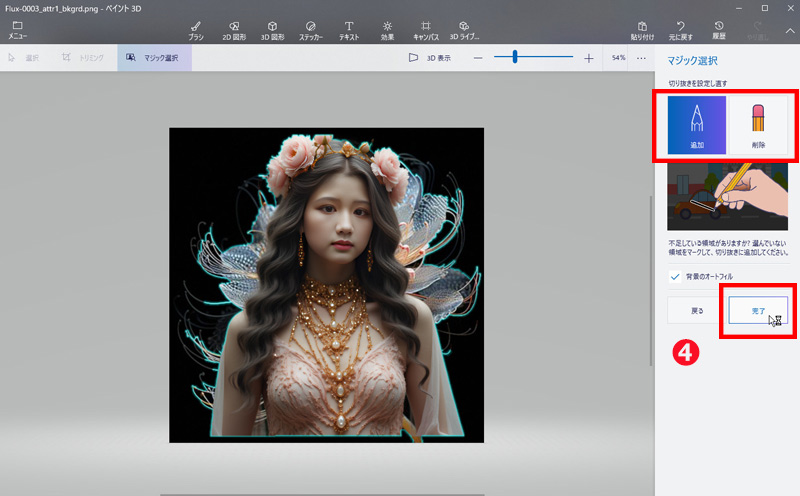Click the zoom slider handle
Viewport: 800px width, 496px height.
[515, 57]
